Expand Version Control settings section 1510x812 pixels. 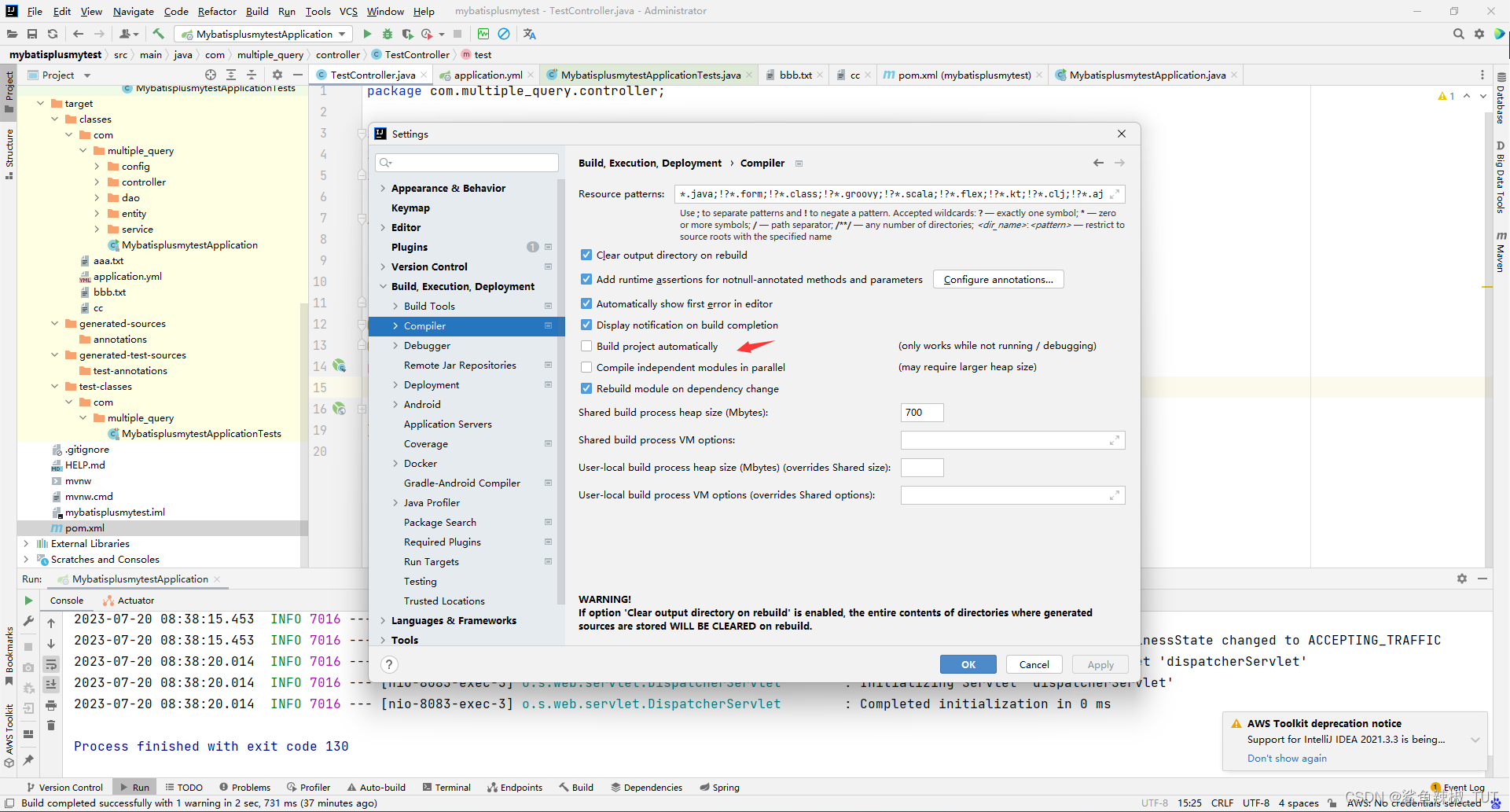(x=383, y=266)
